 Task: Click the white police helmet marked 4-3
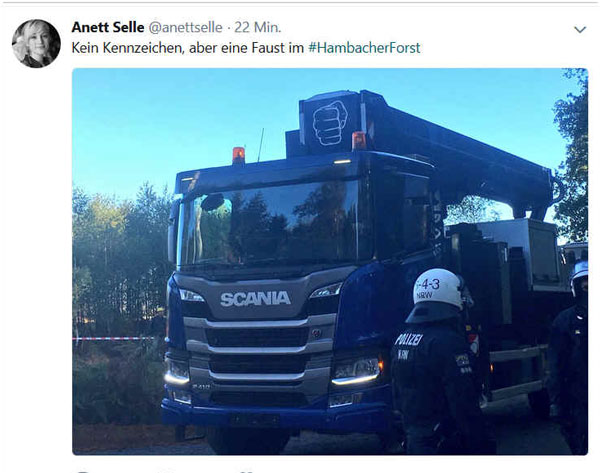tap(438, 288)
